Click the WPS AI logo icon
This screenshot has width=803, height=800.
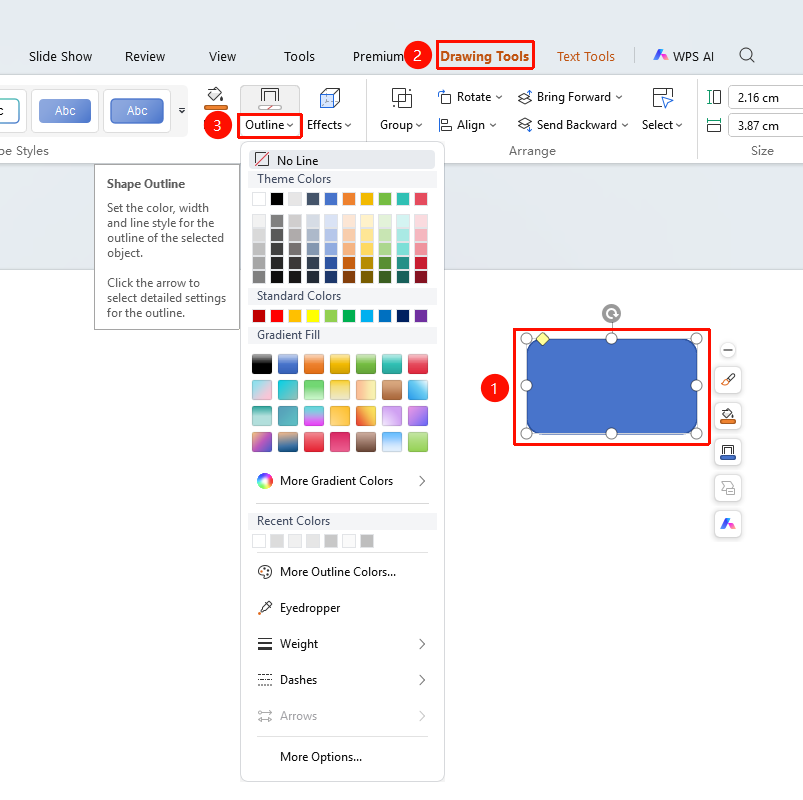pyautogui.click(x=660, y=55)
